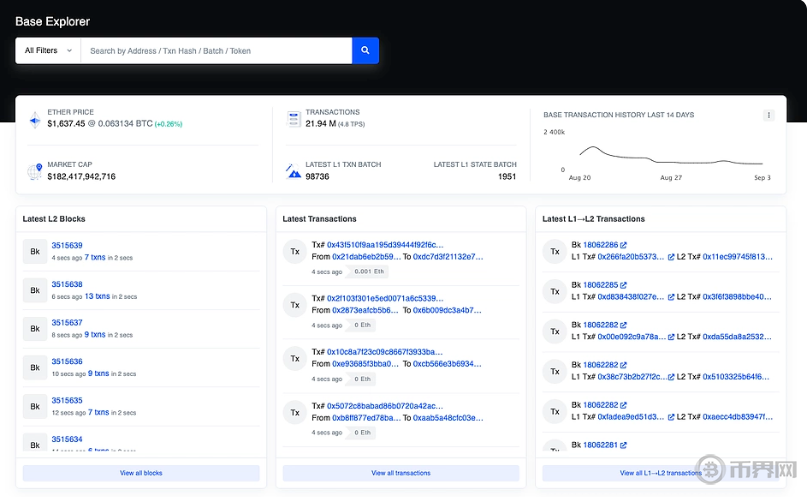Viewport: 808px width, 497px height.
Task: Open external link icon beside Bk 18062286
Action: [x=624, y=245]
